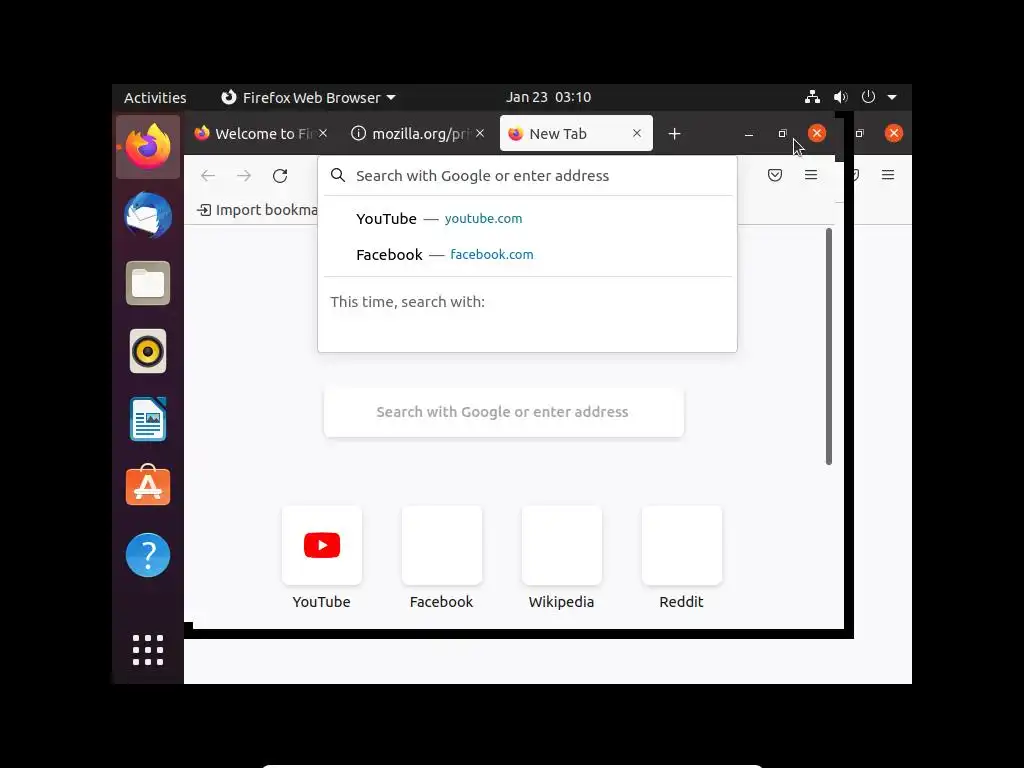Open a new tab with plus button
The image size is (1024, 768).
675,134
